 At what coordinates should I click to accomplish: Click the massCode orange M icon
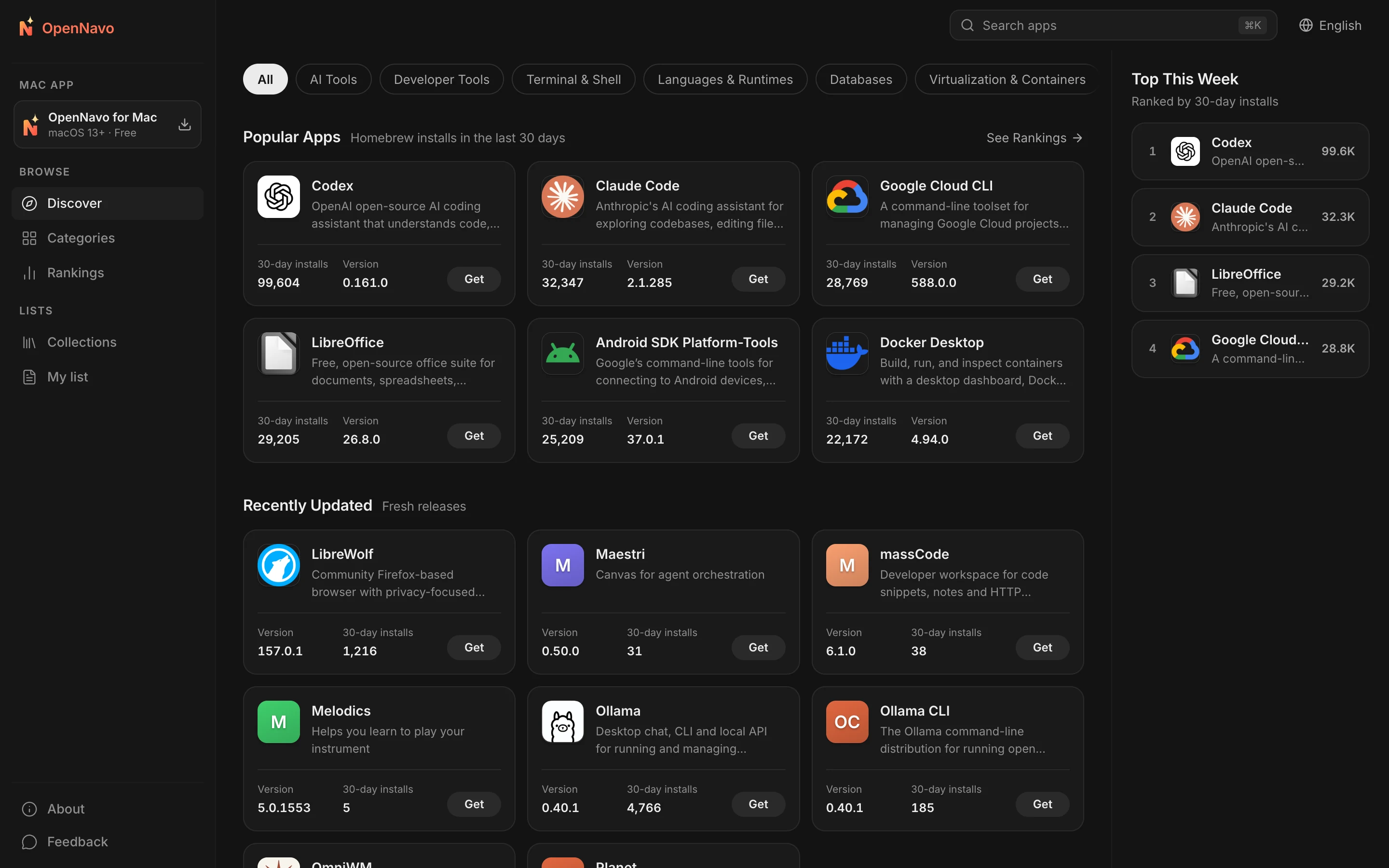(846, 566)
